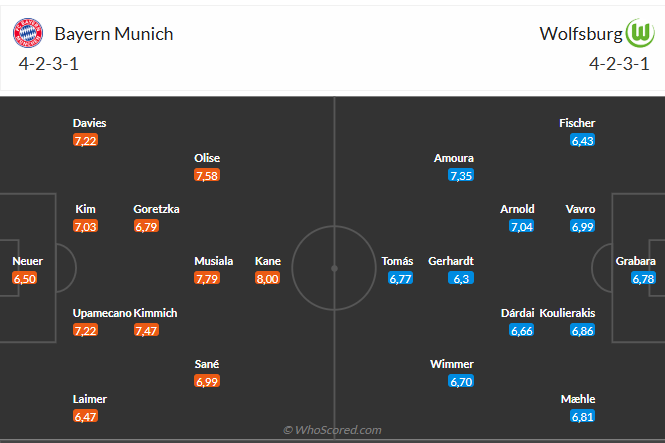Image resolution: width=665 pixels, height=443 pixels.
Task: Click Kane's 8,00 rating badge
Action: click(x=267, y=279)
